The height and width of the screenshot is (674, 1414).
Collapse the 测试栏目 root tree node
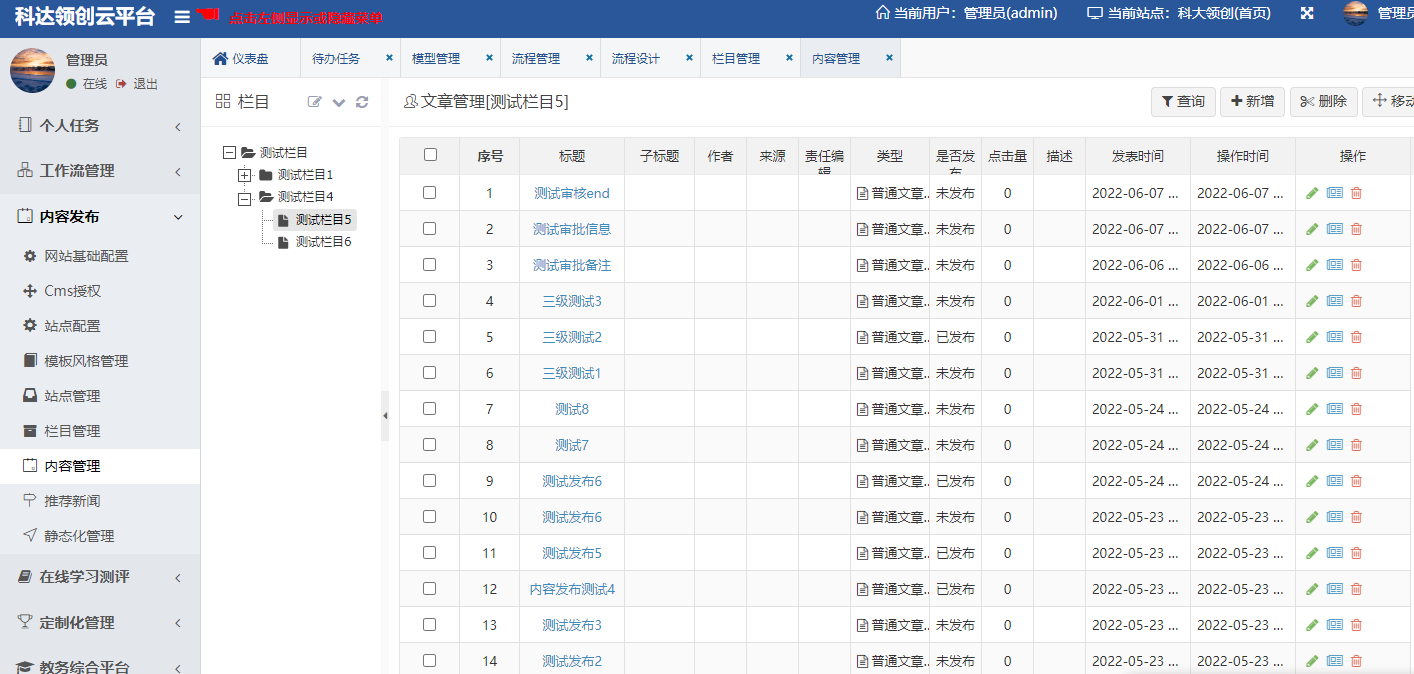(229, 153)
